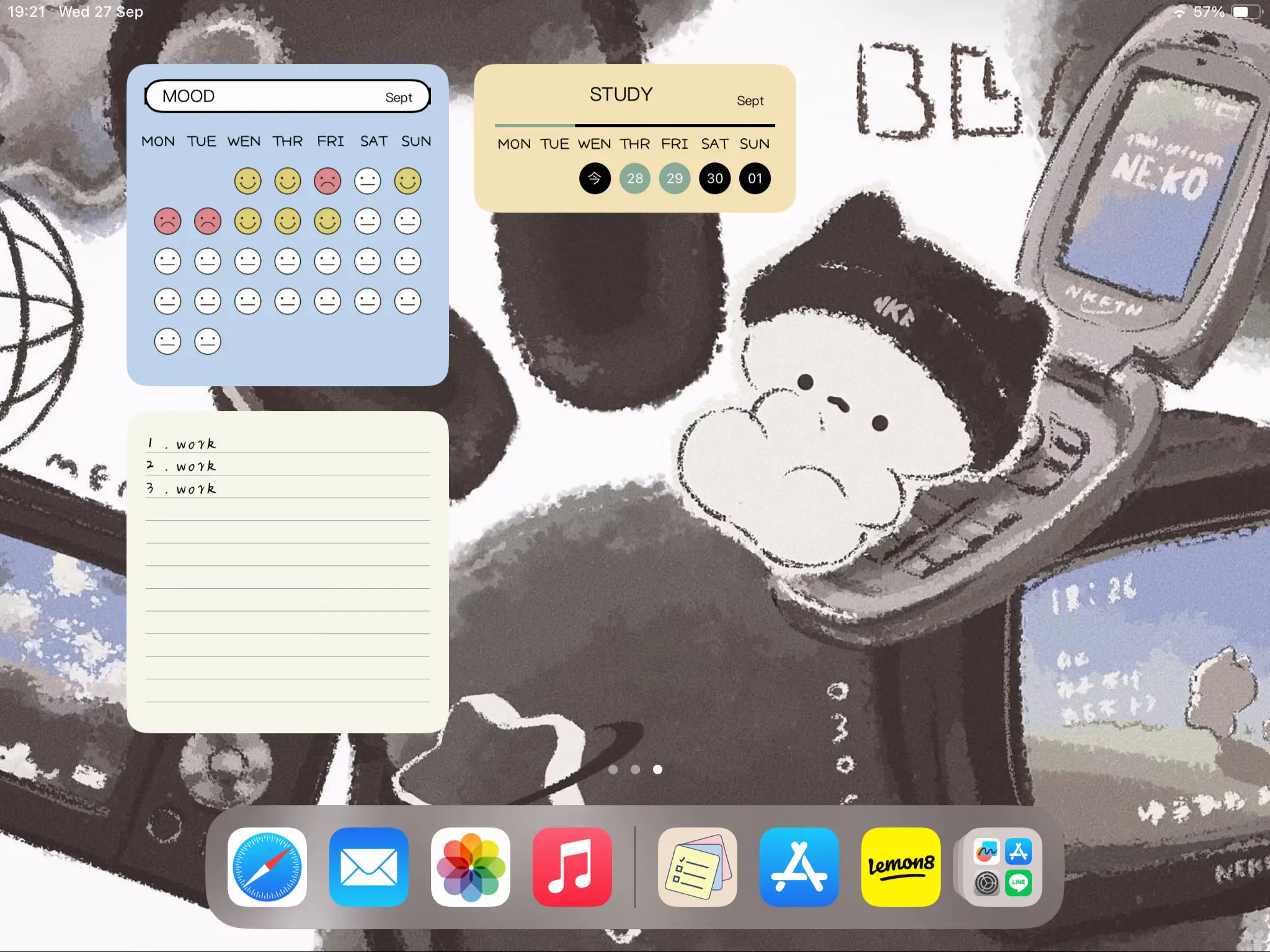Open the Mail app
Viewport: 1270px width, 952px height.
[369, 867]
